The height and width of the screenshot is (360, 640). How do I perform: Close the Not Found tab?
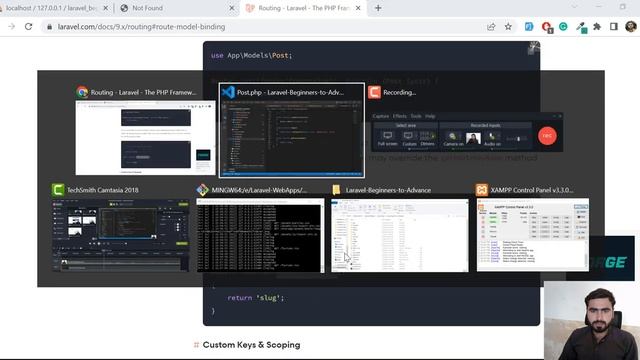click(x=231, y=8)
